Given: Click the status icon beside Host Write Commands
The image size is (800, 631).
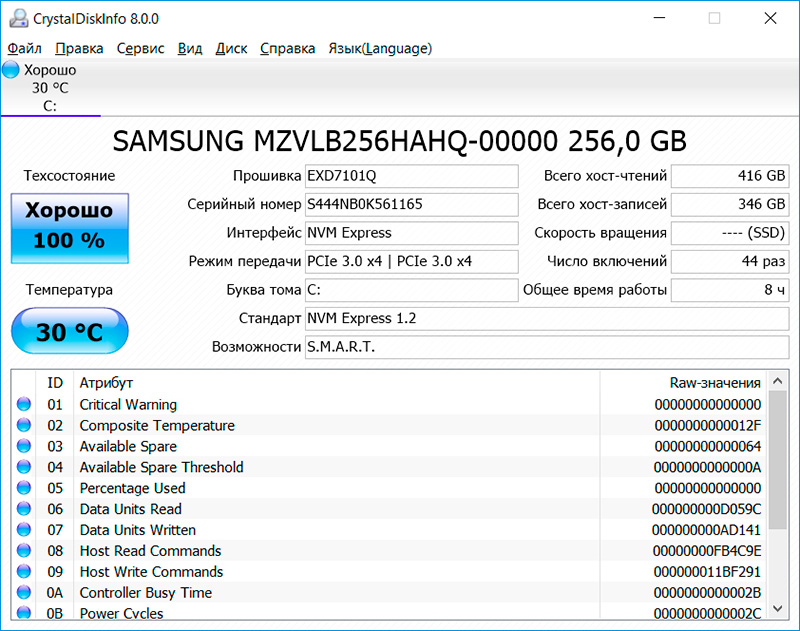Looking at the screenshot, I should coord(24,572).
